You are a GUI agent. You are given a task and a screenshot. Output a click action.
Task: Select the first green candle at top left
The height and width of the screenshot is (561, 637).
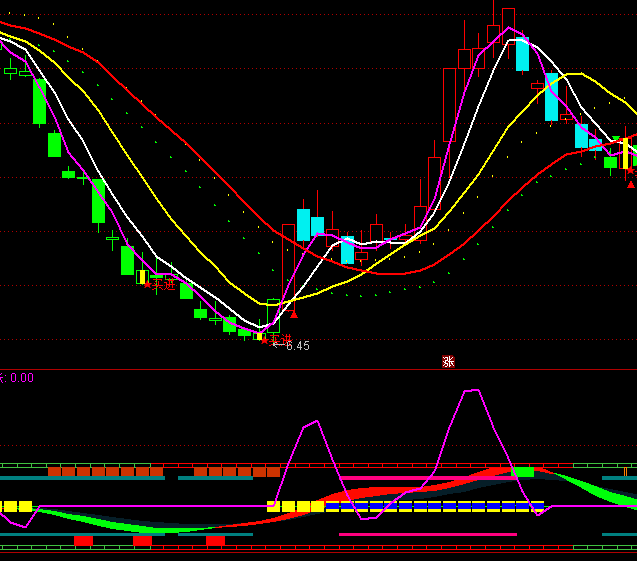coord(39,101)
